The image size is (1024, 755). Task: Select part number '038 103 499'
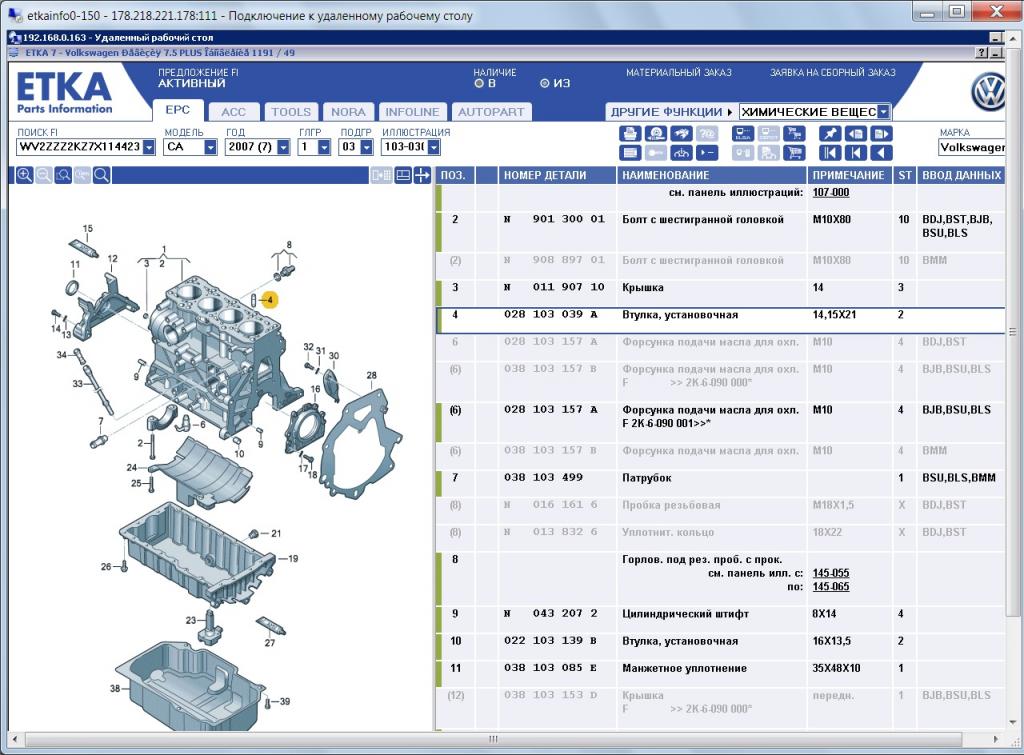pos(543,477)
